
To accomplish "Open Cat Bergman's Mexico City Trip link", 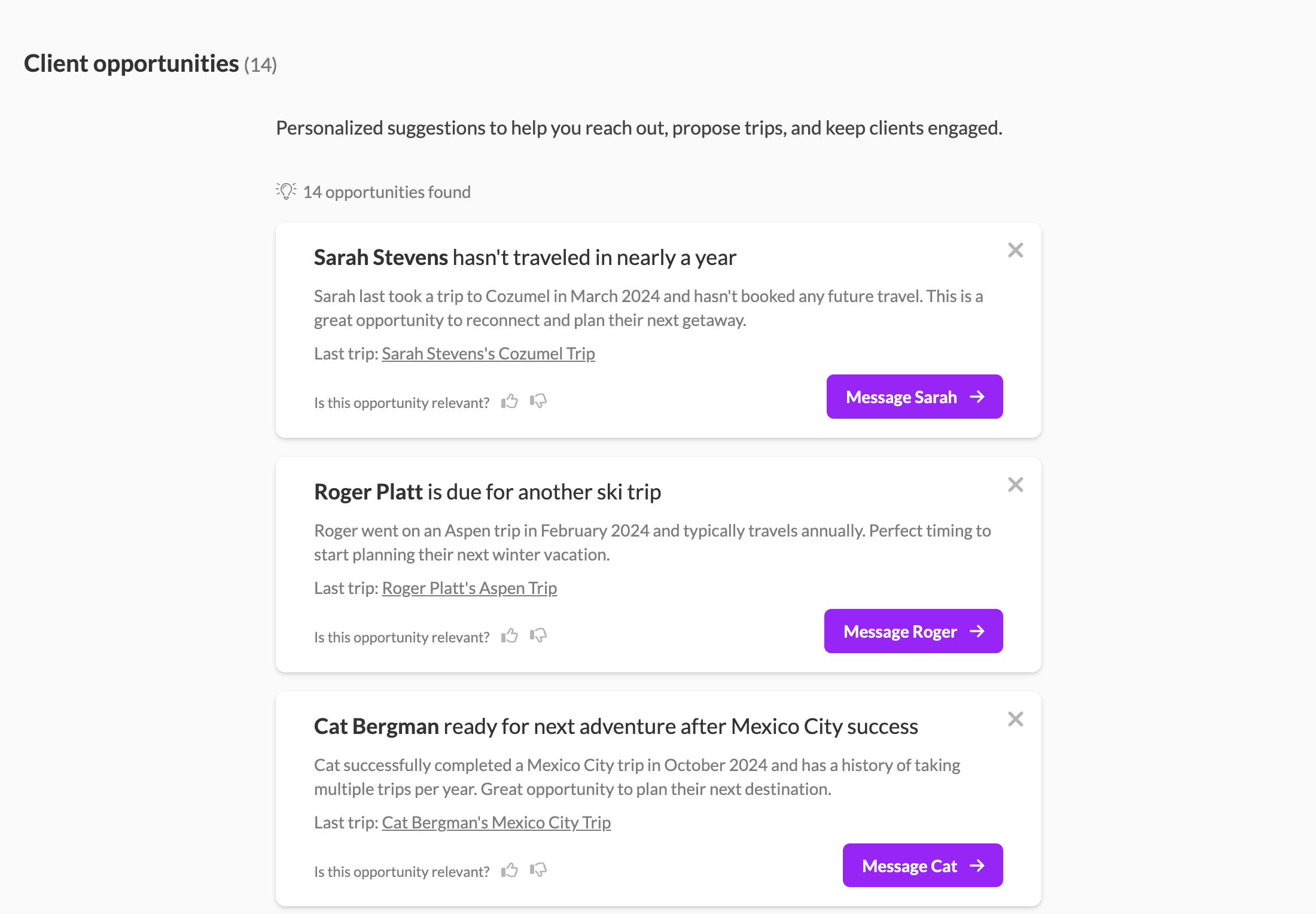I will 496,822.
